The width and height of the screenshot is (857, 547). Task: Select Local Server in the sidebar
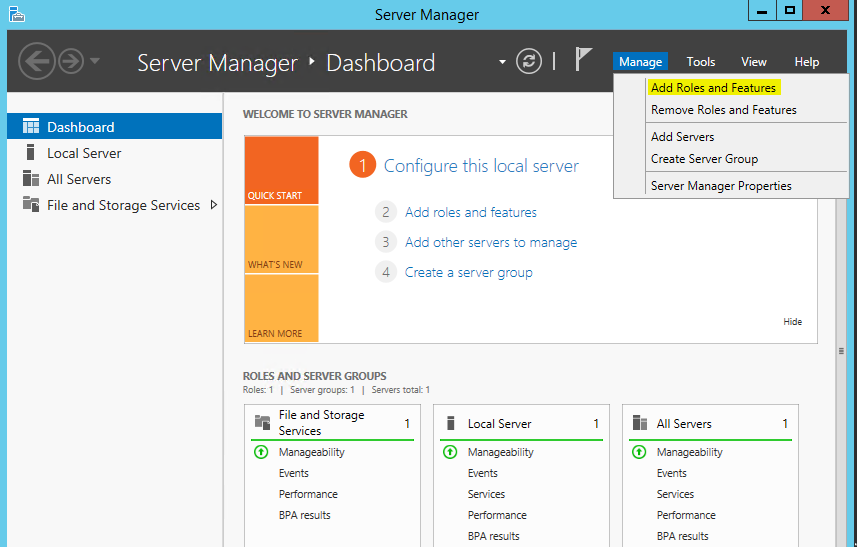(x=114, y=153)
